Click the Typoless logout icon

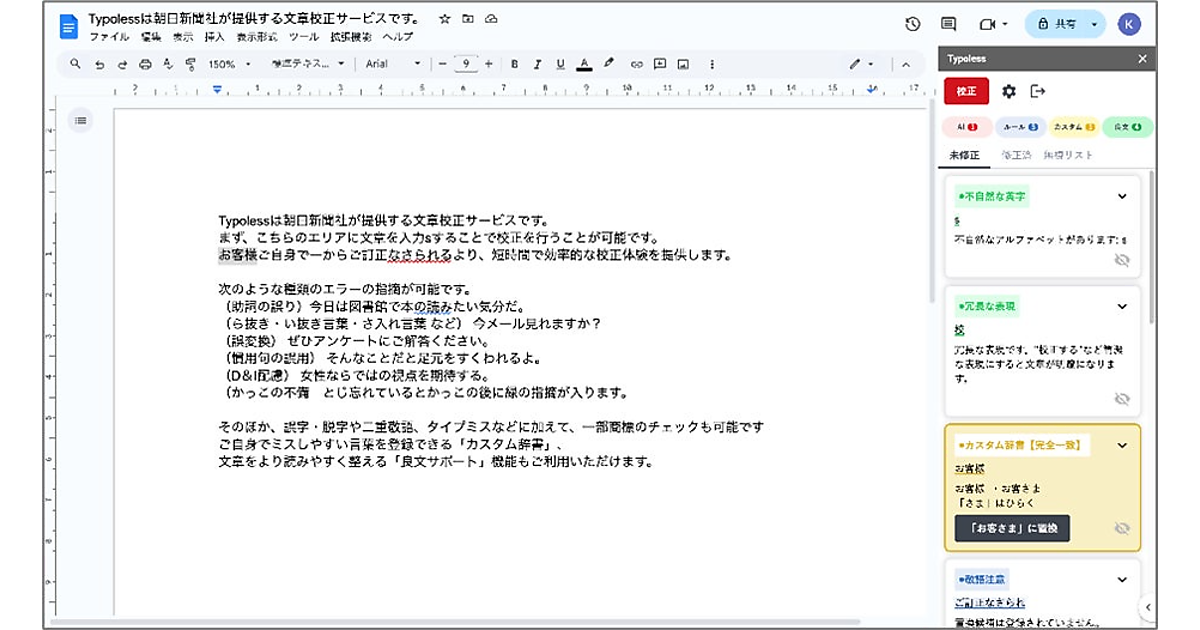tap(1038, 91)
